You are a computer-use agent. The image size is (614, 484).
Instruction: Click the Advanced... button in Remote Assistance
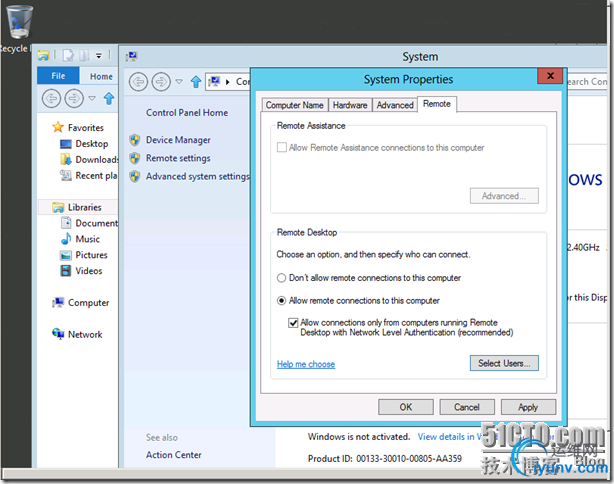coord(504,196)
